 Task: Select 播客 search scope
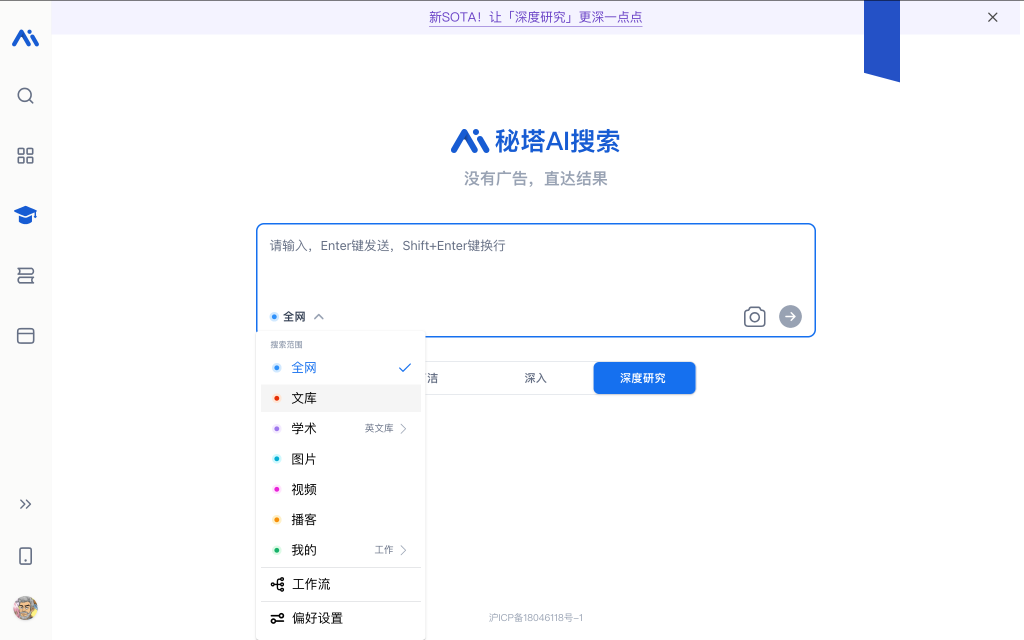341,520
